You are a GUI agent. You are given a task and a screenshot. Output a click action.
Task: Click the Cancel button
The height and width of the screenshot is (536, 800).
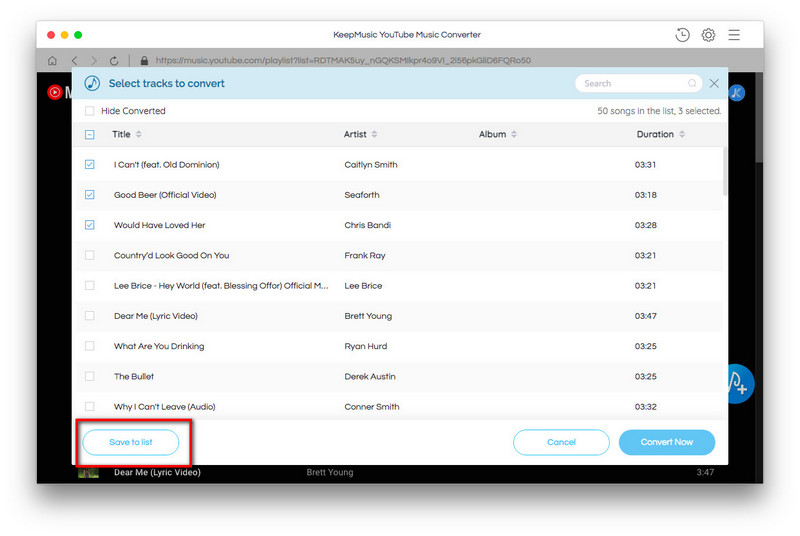(561, 442)
